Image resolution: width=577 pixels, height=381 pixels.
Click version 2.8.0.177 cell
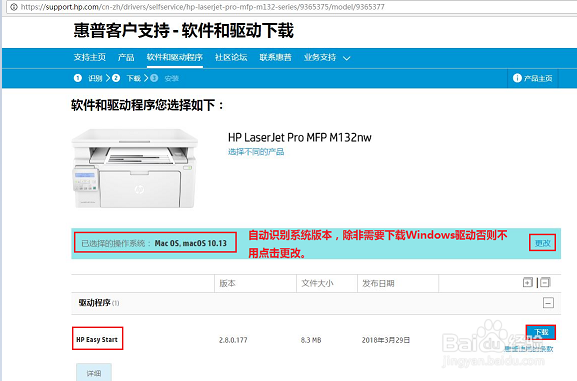point(233,340)
